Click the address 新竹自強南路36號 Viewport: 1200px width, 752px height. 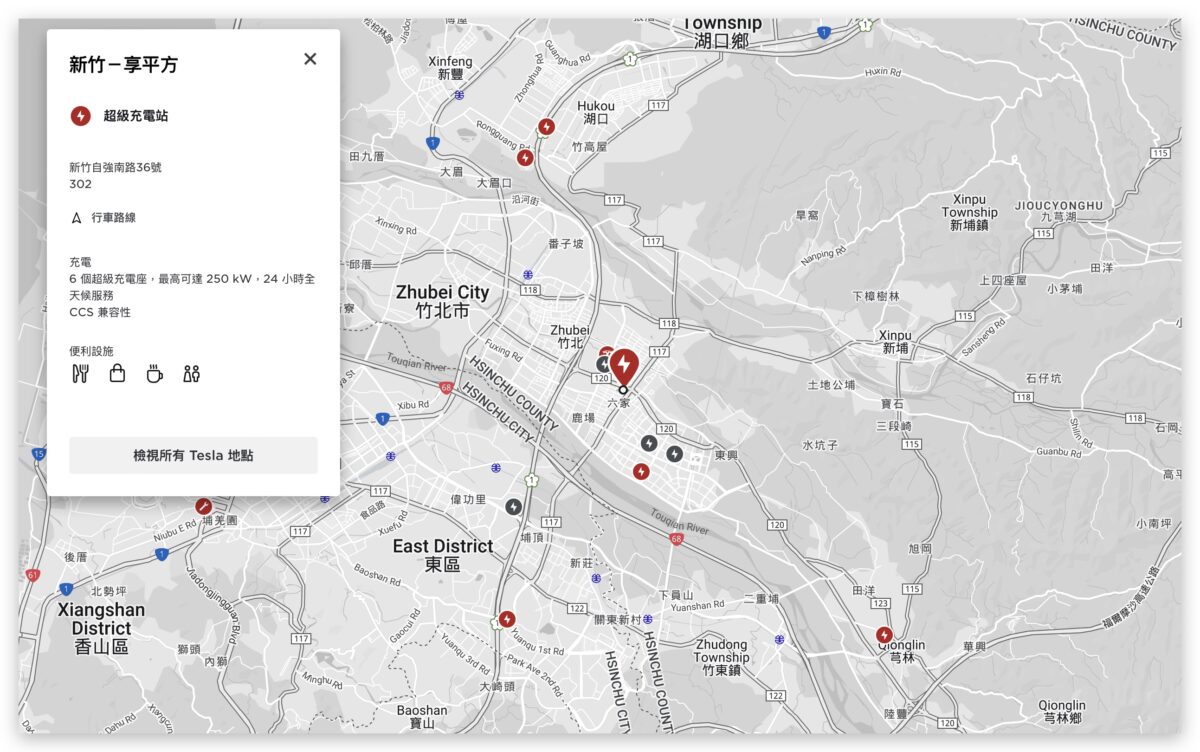[x=115, y=168]
